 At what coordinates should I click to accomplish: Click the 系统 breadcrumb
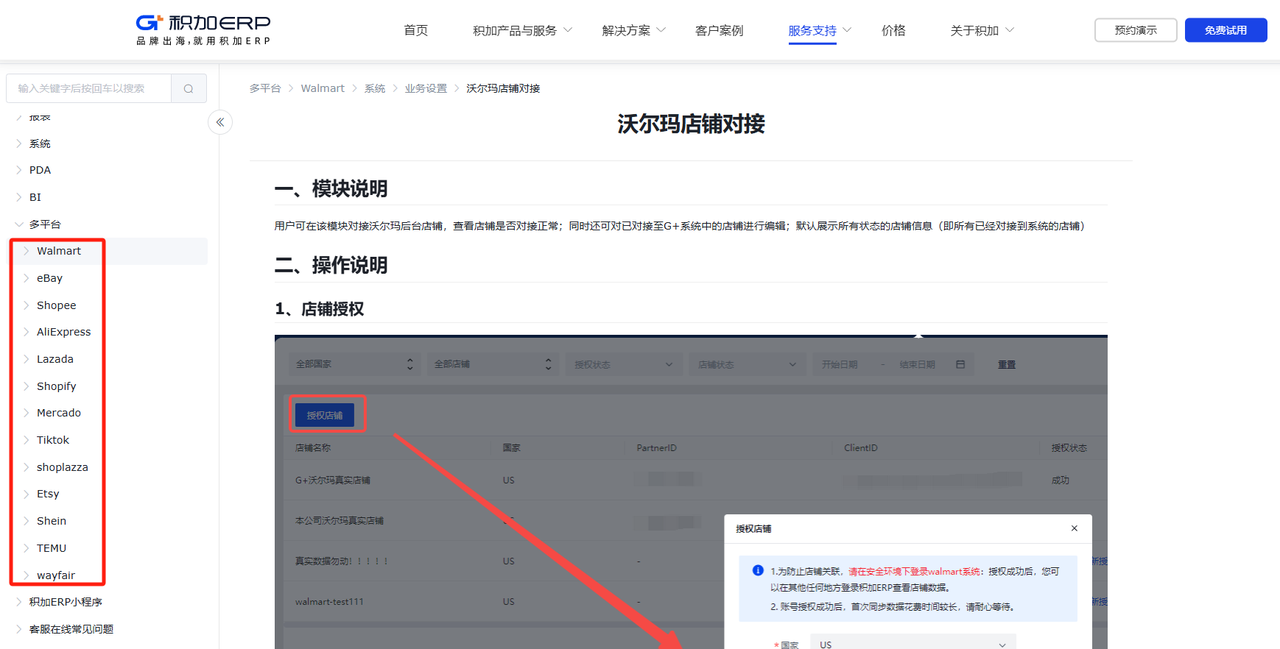375,88
